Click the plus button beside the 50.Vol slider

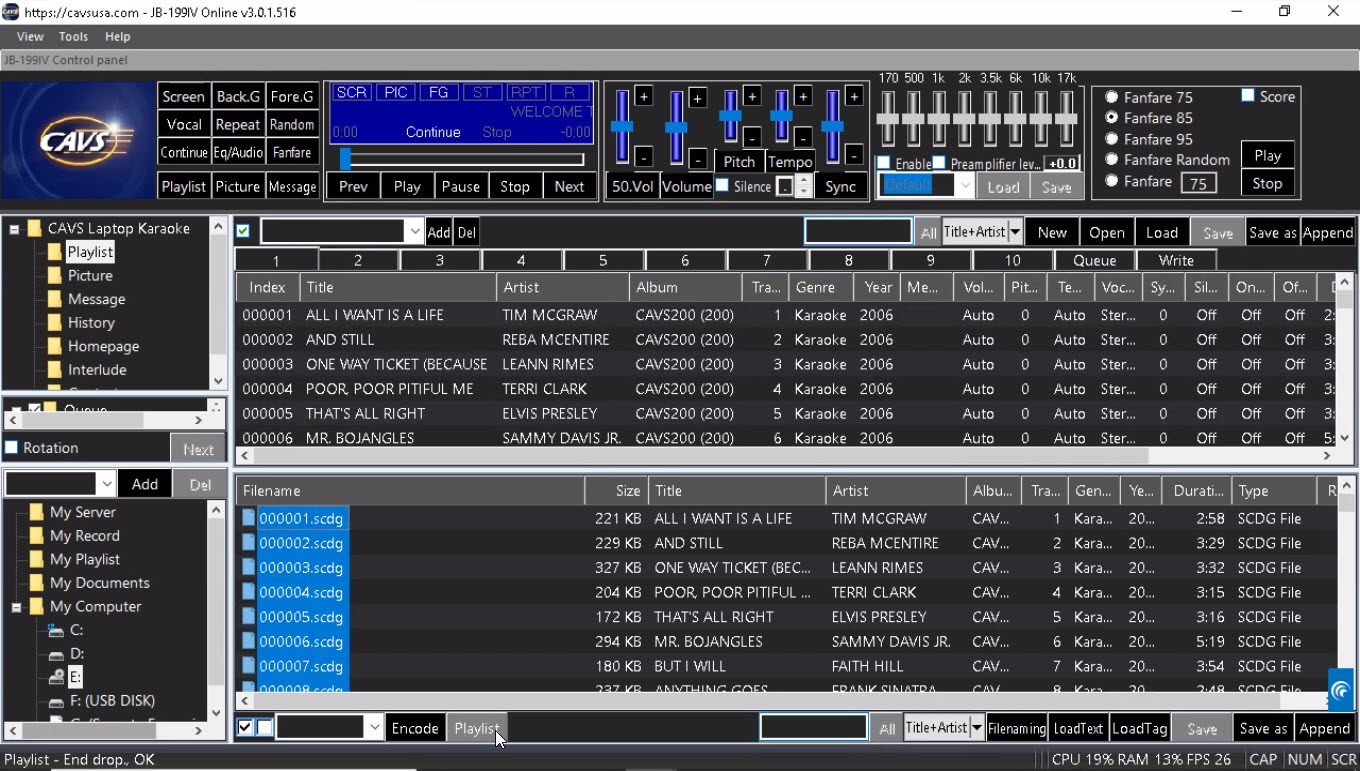coord(643,97)
